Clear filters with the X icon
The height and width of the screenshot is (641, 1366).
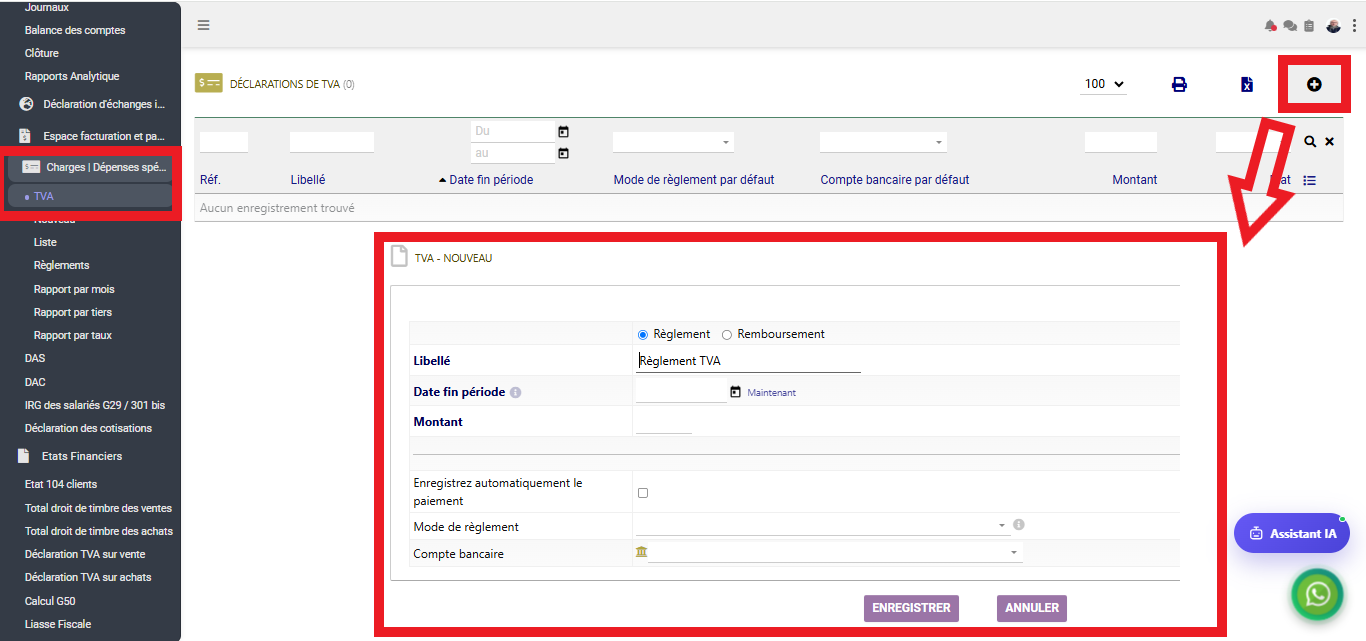[1329, 142]
